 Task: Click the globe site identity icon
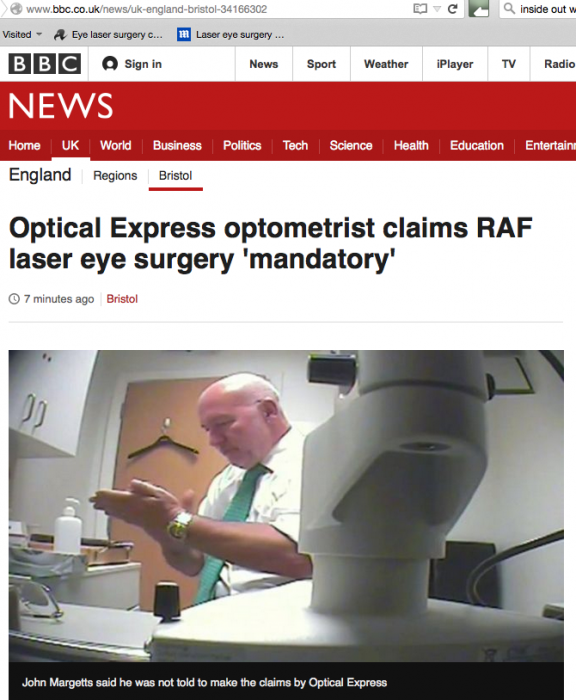(x=16, y=9)
